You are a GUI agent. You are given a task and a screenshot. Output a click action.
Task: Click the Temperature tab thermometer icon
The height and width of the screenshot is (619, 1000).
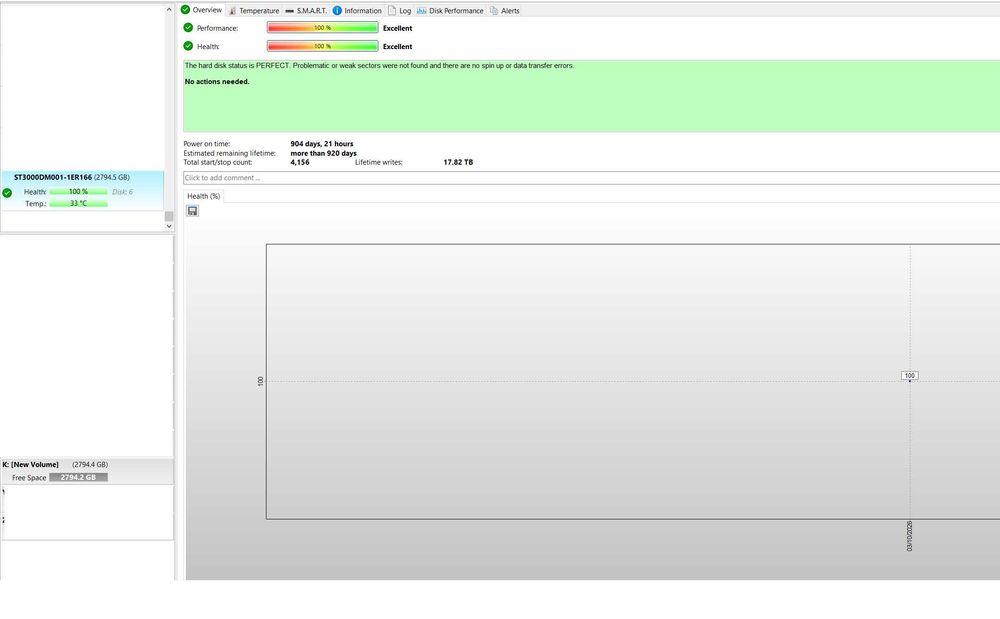point(232,11)
